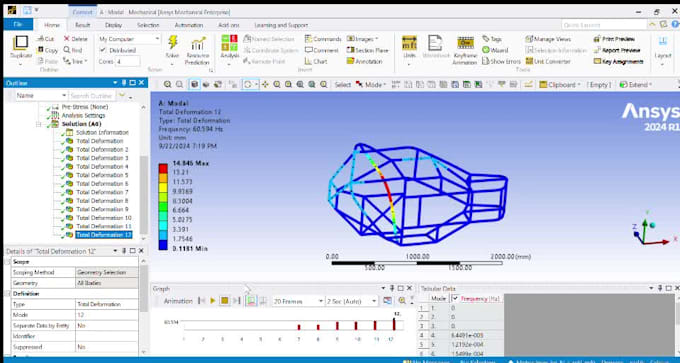This screenshot has width=680, height=363.
Task: Toggle the Distributed checkbox
Action: [x=102, y=50]
